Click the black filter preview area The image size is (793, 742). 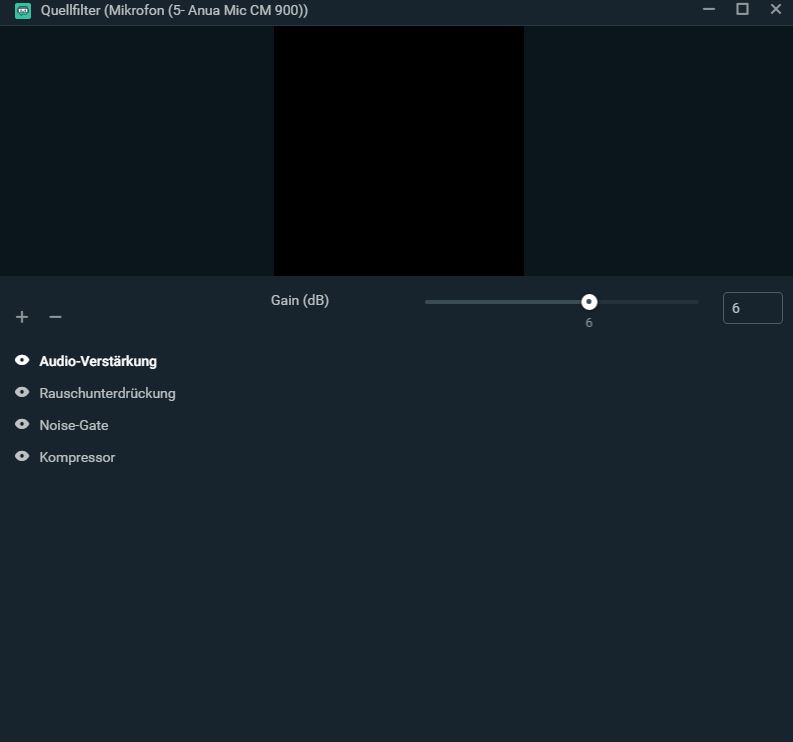398,150
